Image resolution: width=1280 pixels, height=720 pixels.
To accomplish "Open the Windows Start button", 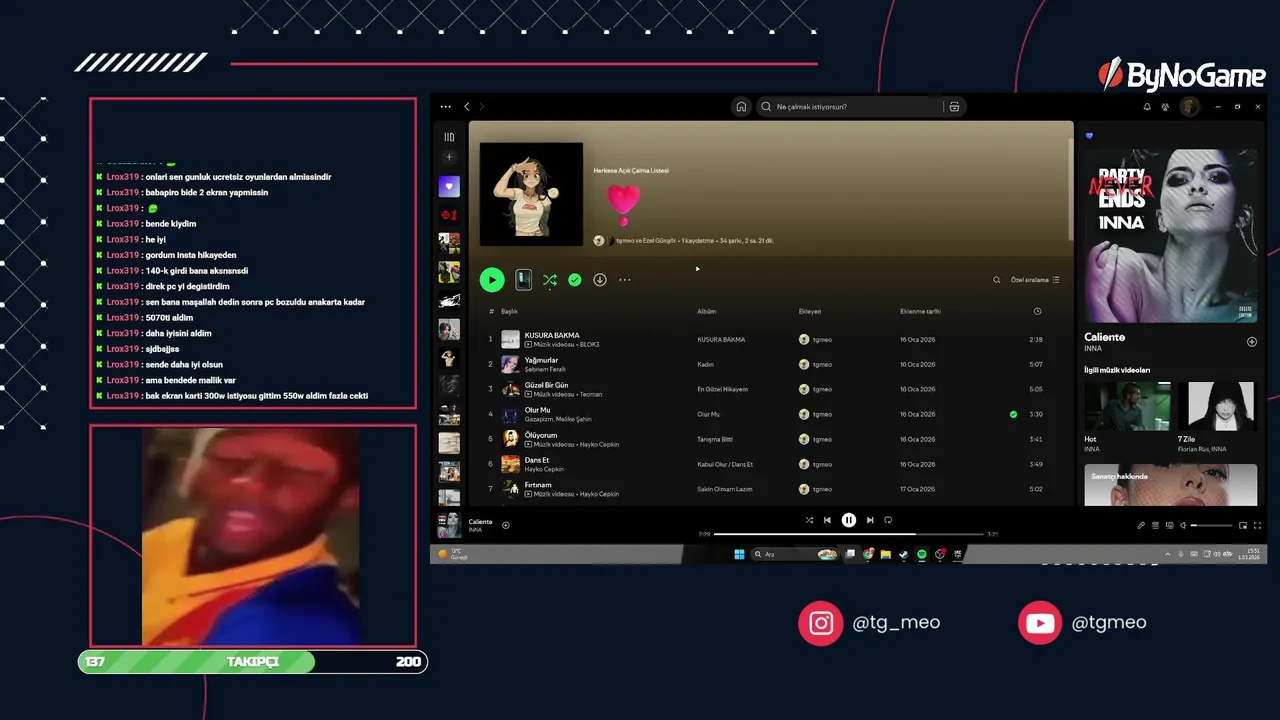I will click(740, 554).
